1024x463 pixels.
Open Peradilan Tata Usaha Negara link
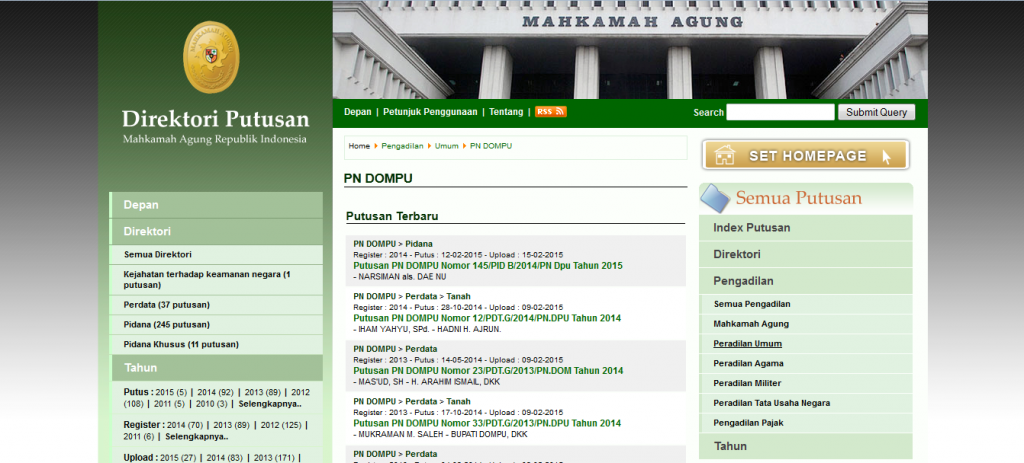click(x=772, y=403)
